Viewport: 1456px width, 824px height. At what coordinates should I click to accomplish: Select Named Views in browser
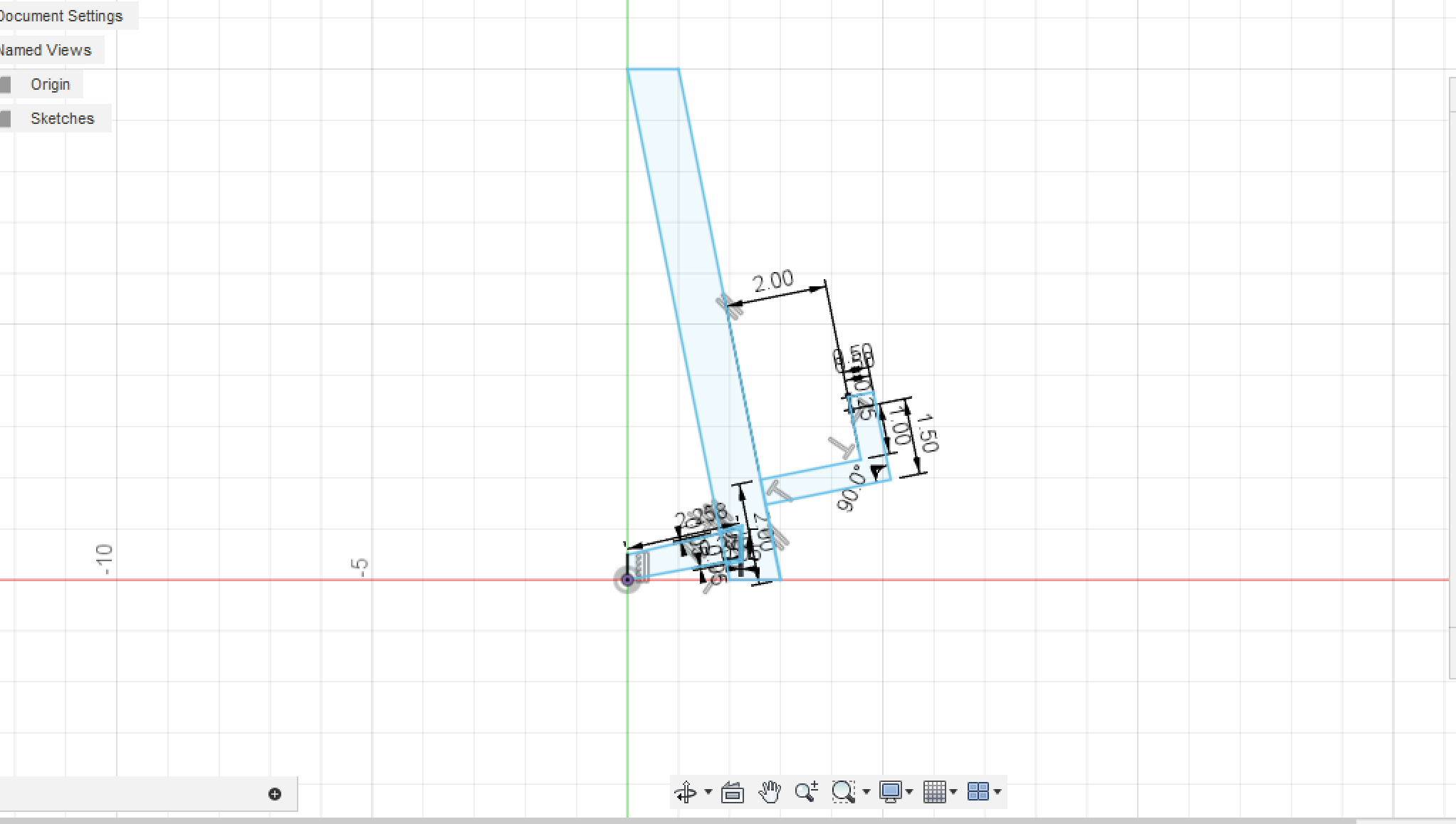46,50
